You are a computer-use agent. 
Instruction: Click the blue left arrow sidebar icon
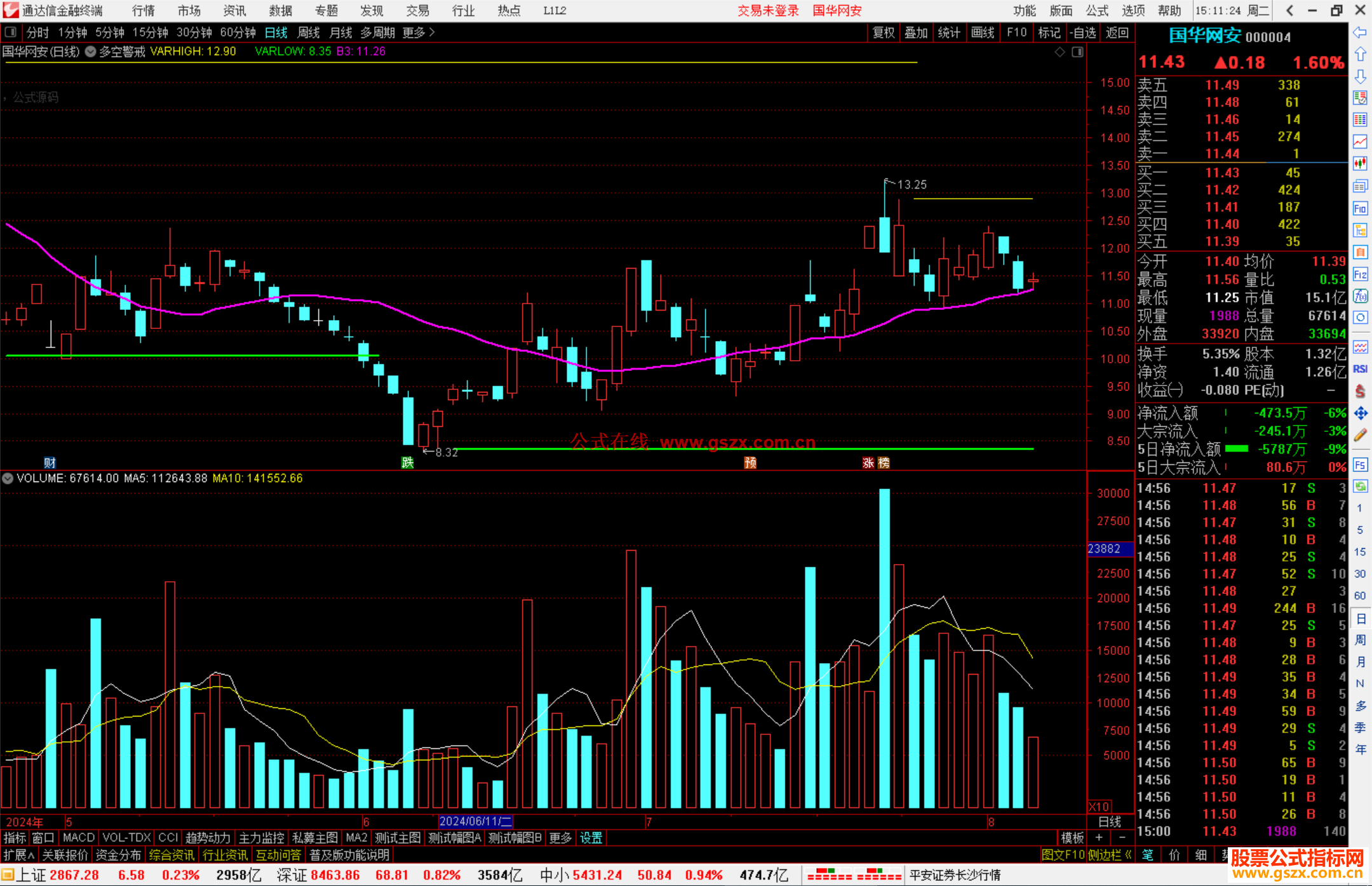(1360, 32)
